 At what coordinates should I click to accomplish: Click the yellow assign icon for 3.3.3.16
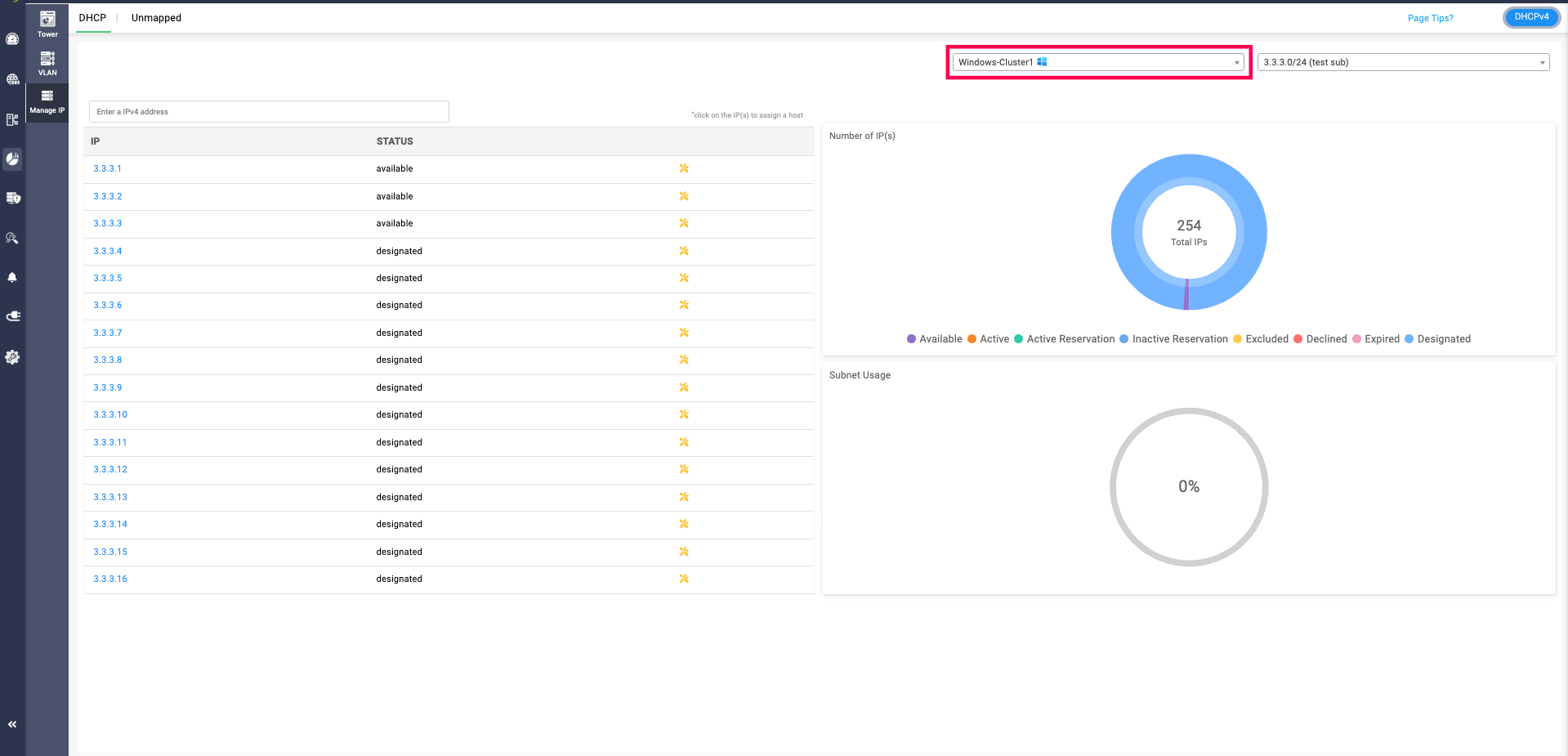pyautogui.click(x=684, y=579)
